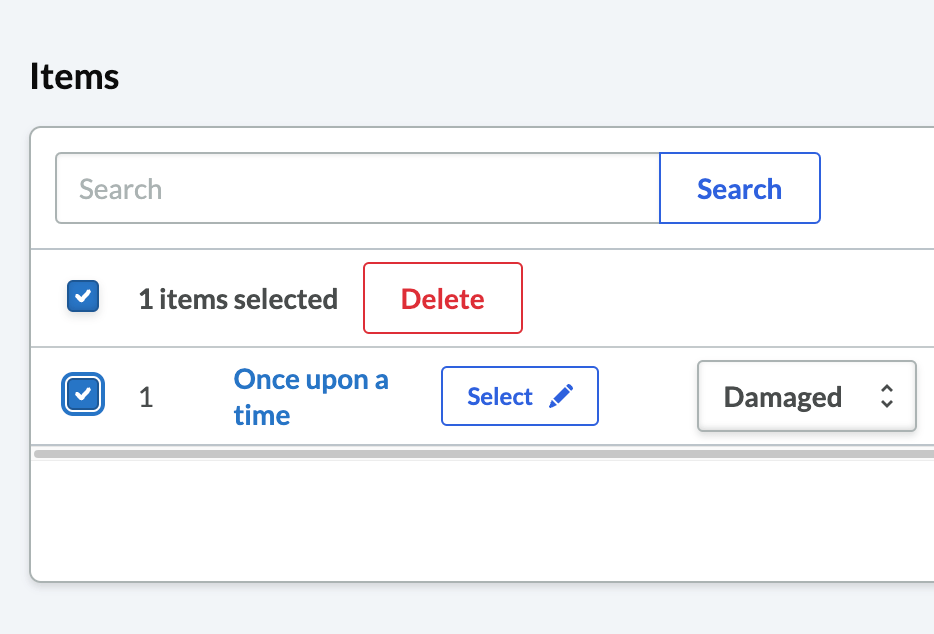Uncheck the select-all checkbox above the Delete button
Screen dimensions: 934x634
tap(83, 296)
